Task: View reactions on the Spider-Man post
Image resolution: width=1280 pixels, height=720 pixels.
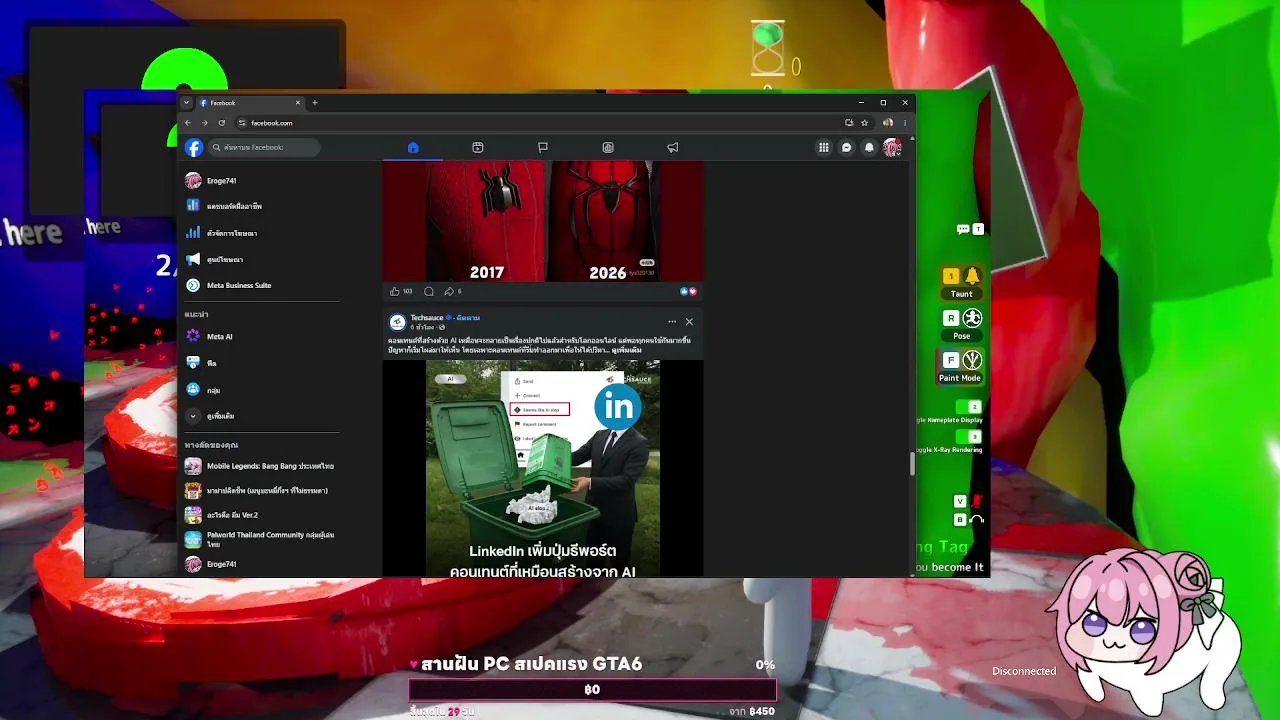Action: [688, 292]
